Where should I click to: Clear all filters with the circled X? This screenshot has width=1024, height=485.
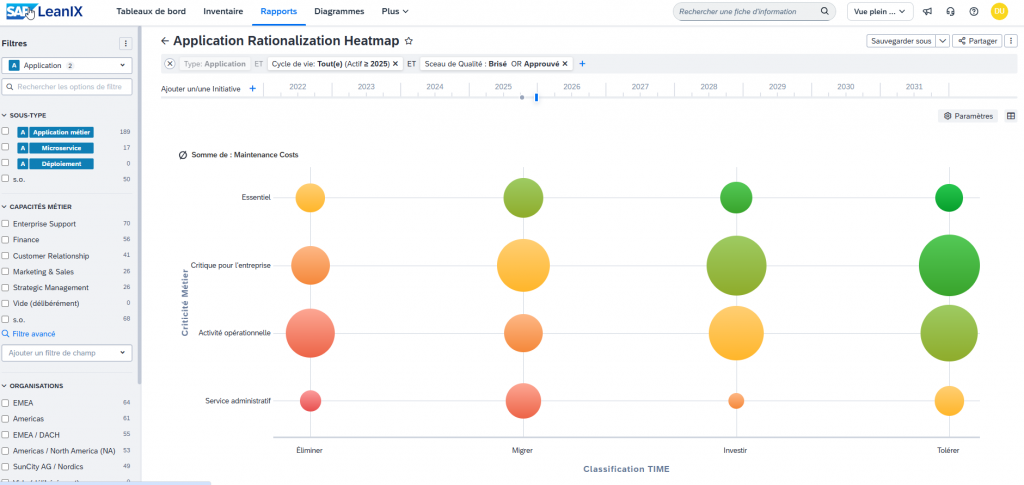[x=169, y=63]
